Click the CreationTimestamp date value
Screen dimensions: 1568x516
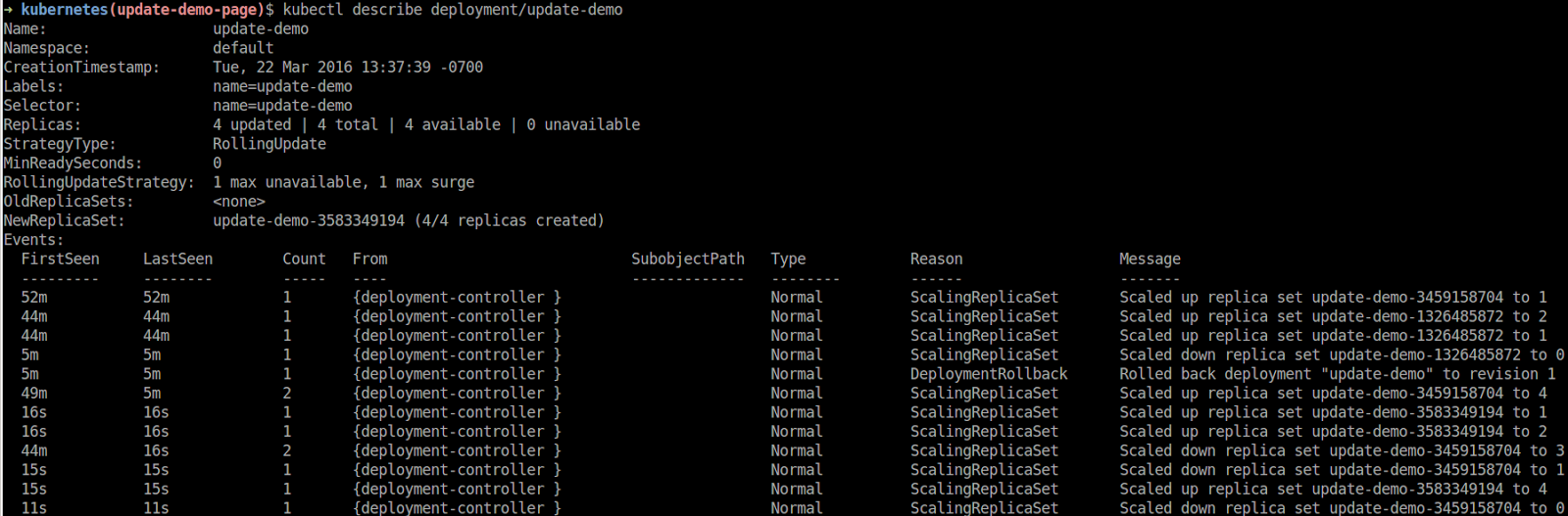point(348,68)
